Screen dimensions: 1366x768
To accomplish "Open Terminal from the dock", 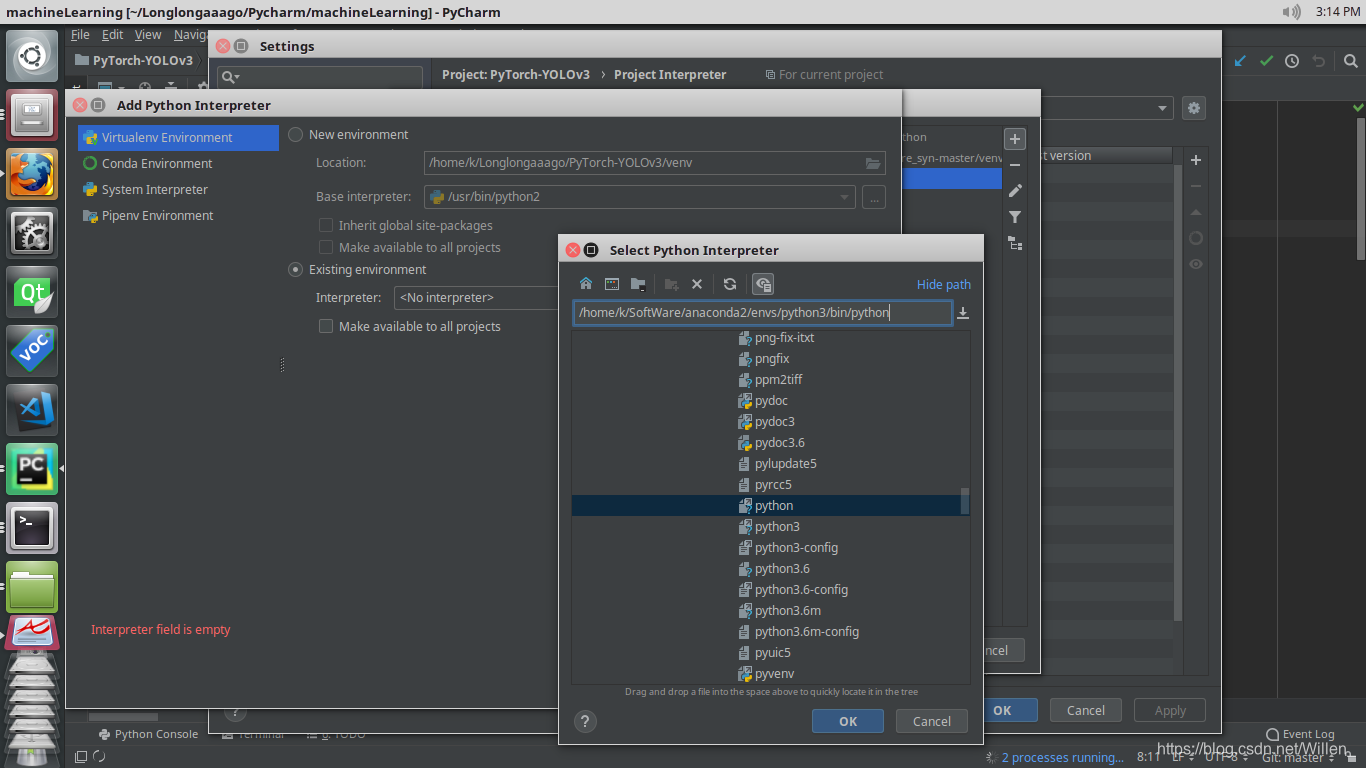I will pyautogui.click(x=33, y=527).
